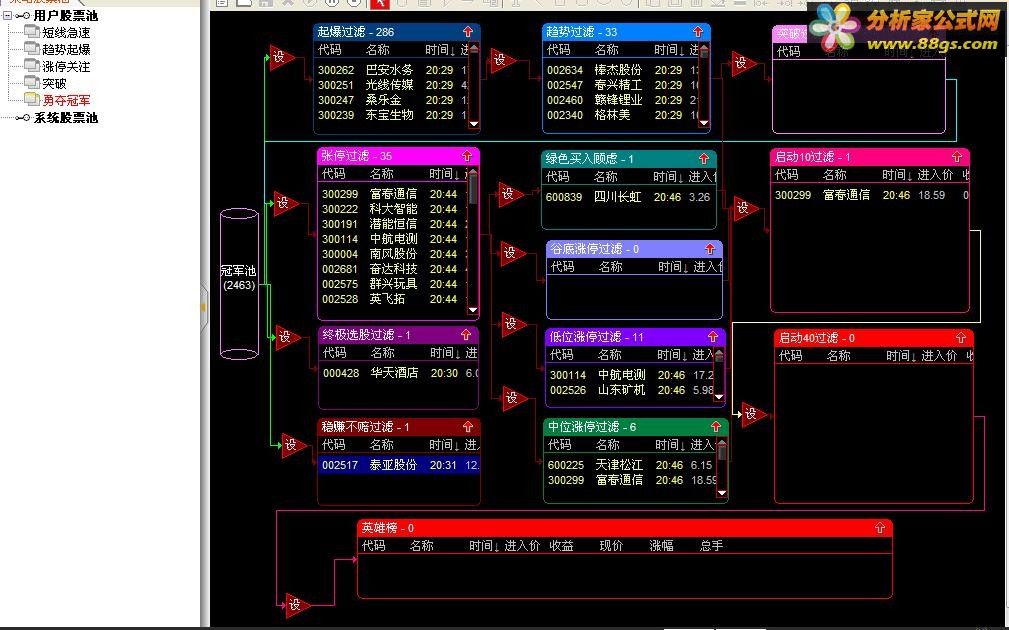Sort 涨停过滤 by the 代码 column
This screenshot has height=630, width=1009.
pyautogui.click(x=333, y=174)
